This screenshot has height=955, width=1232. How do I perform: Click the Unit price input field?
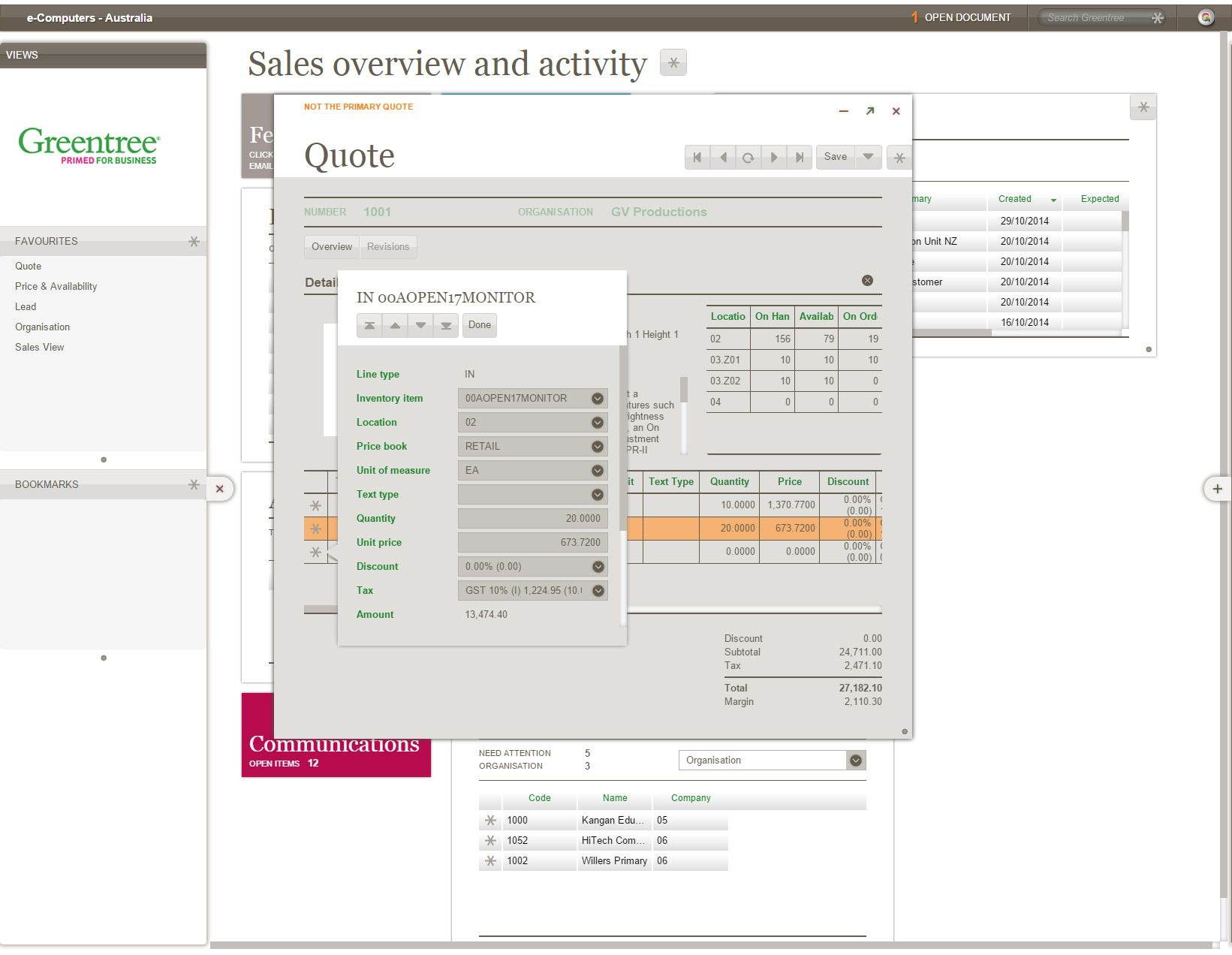(x=533, y=542)
